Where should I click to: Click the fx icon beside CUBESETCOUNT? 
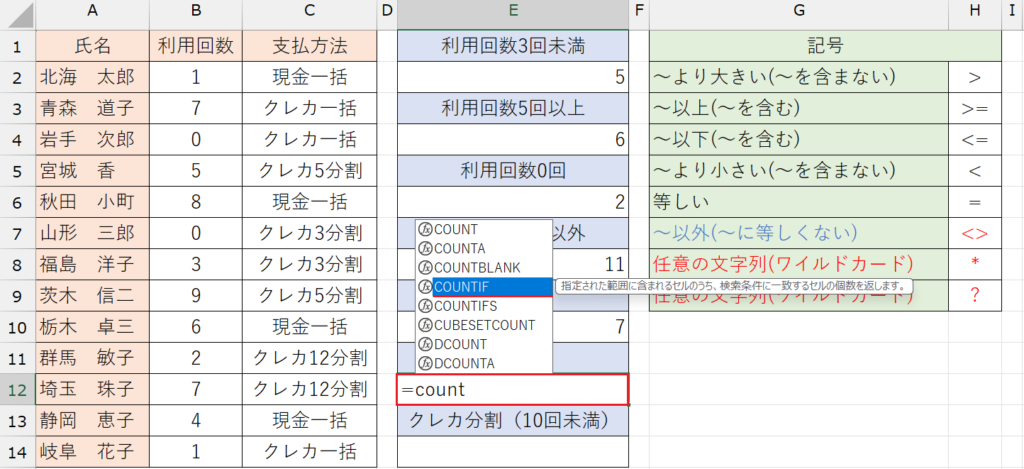tap(426, 325)
